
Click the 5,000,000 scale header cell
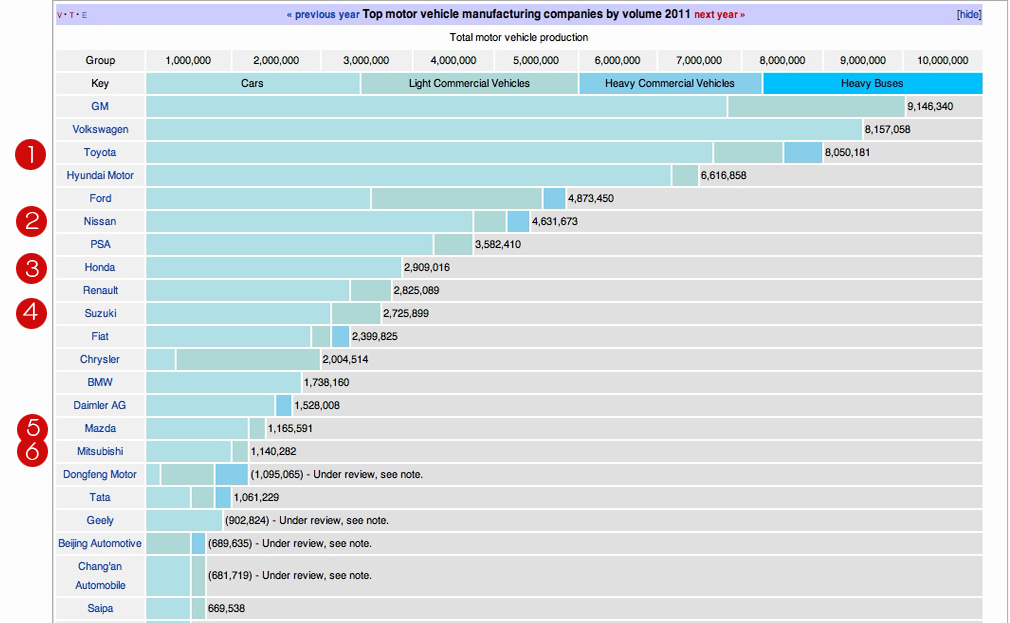536,61
